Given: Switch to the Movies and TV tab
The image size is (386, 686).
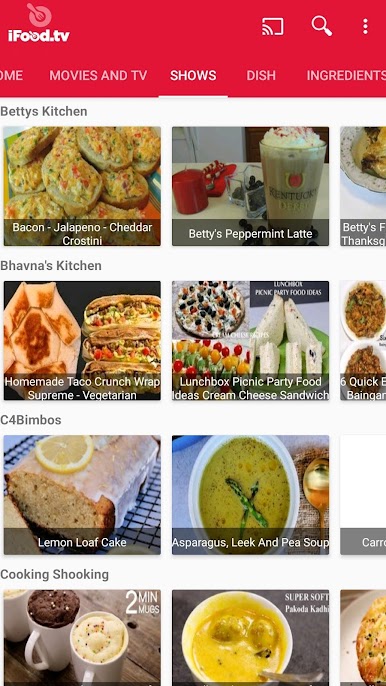Looking at the screenshot, I should [98, 75].
